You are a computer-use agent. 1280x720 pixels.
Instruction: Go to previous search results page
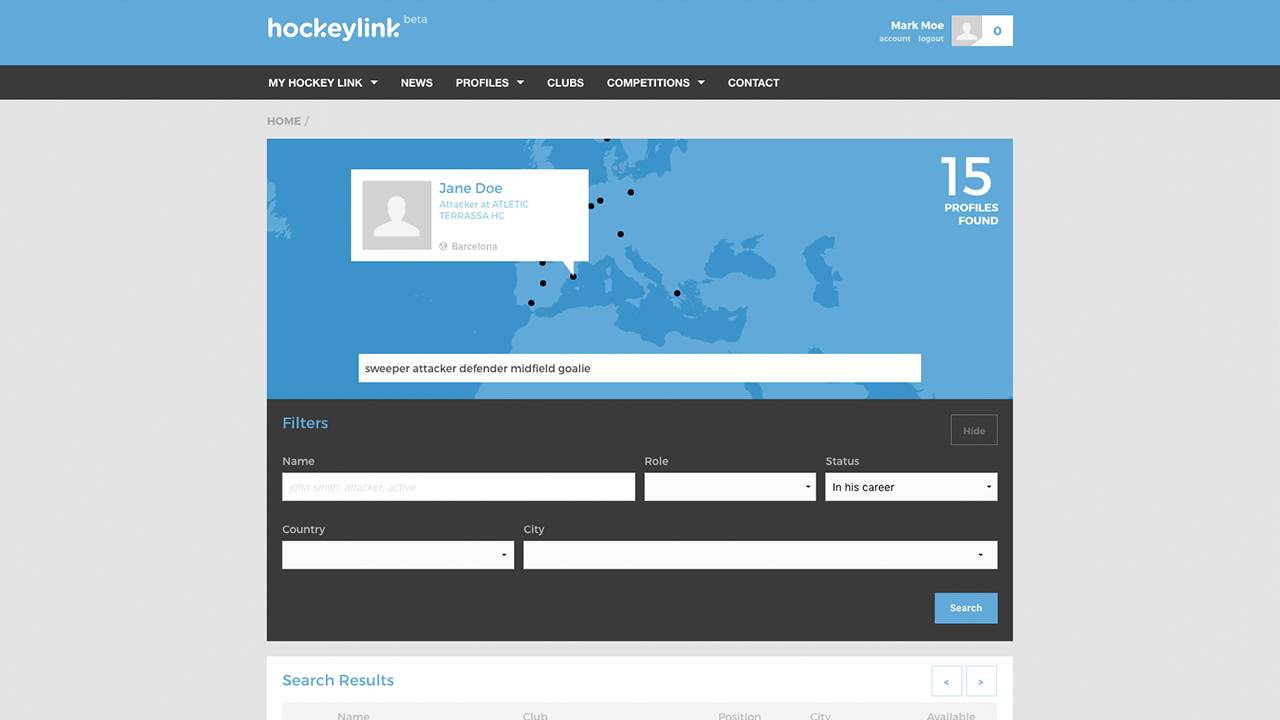pyautogui.click(x=946, y=681)
